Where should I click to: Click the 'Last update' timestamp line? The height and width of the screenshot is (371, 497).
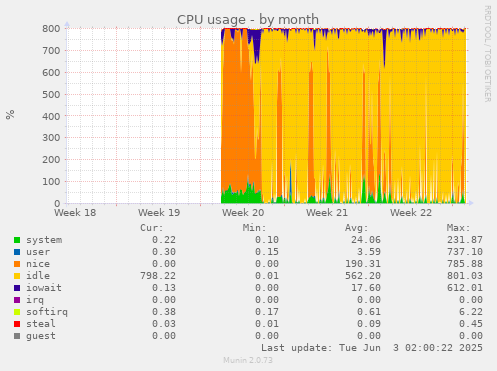coord(372,348)
